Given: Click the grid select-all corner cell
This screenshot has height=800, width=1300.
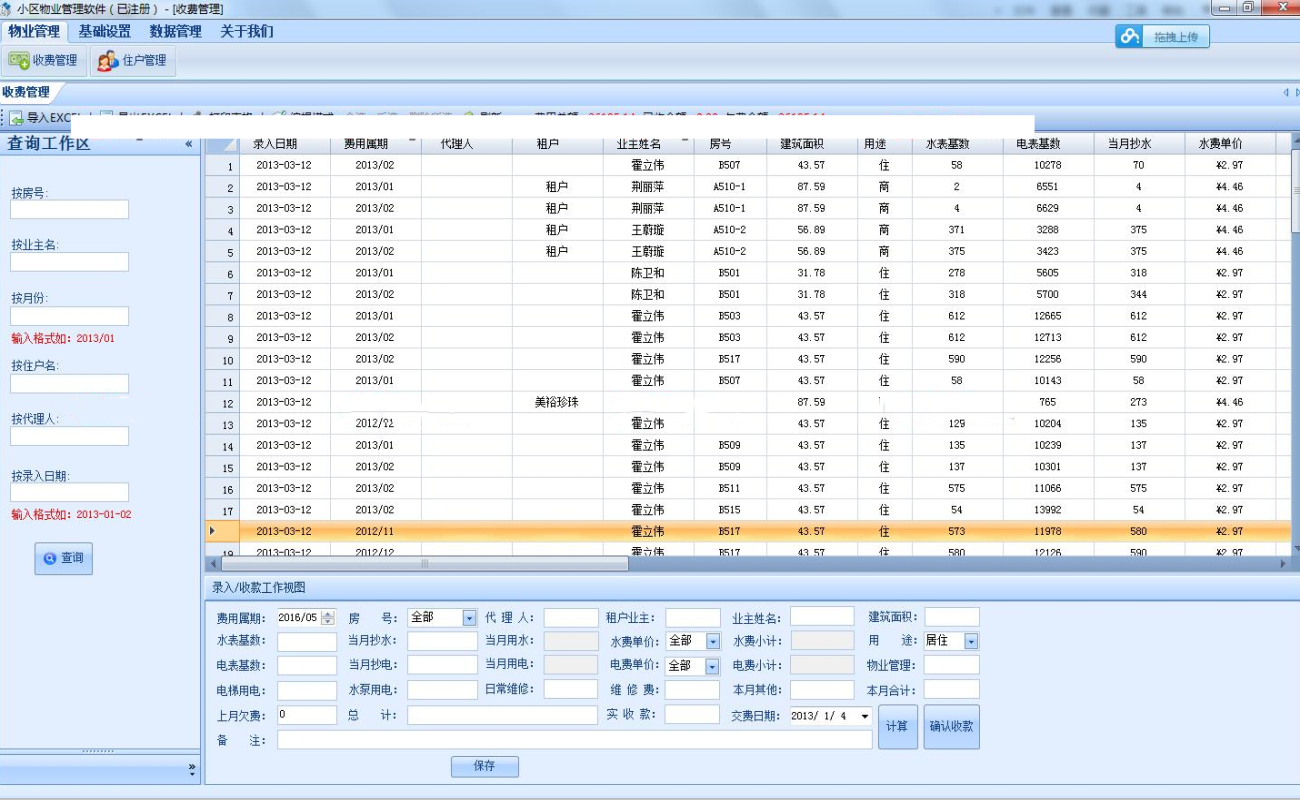Looking at the screenshot, I should click(222, 144).
